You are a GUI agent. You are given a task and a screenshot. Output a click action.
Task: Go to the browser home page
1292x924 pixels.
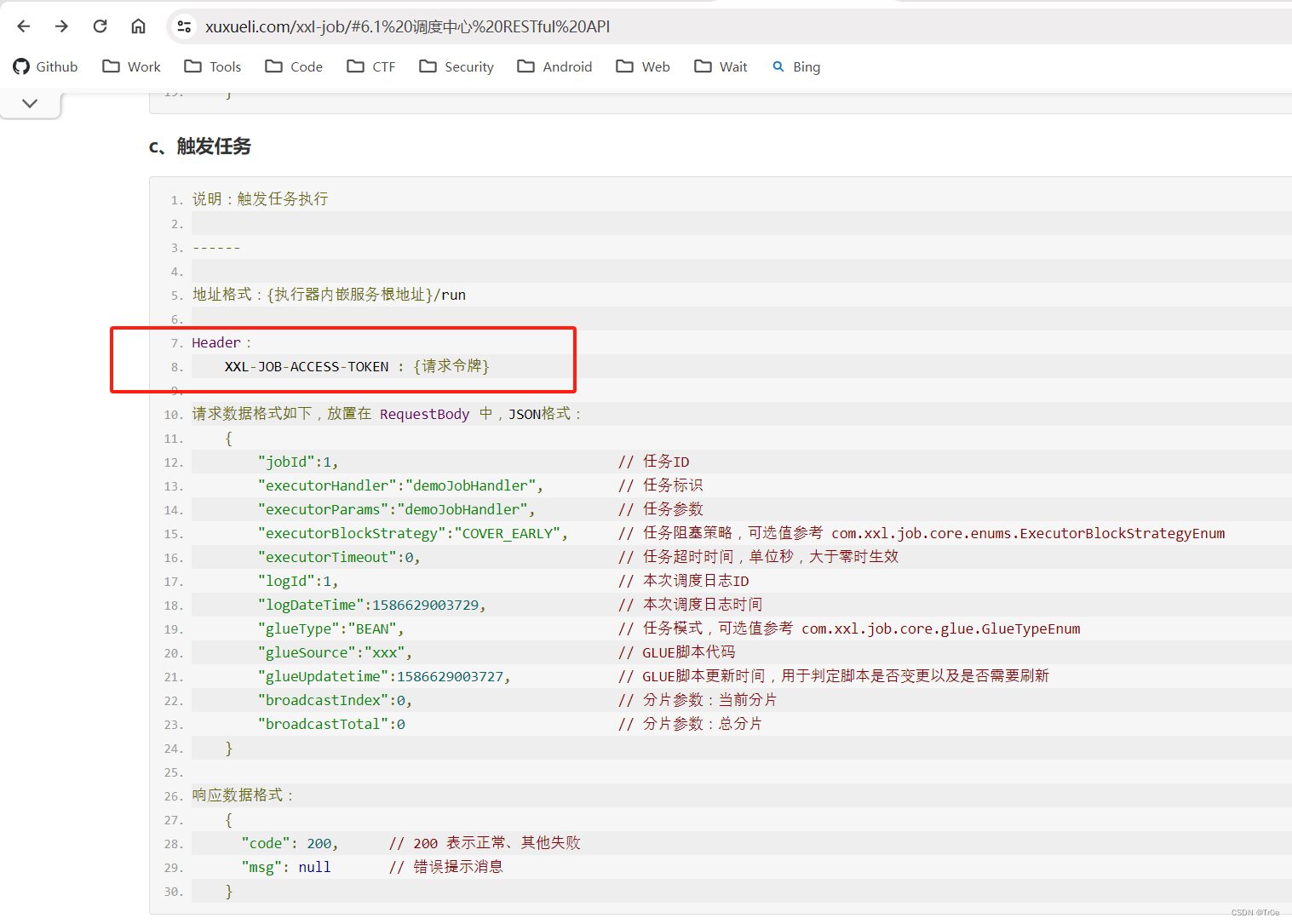click(138, 26)
